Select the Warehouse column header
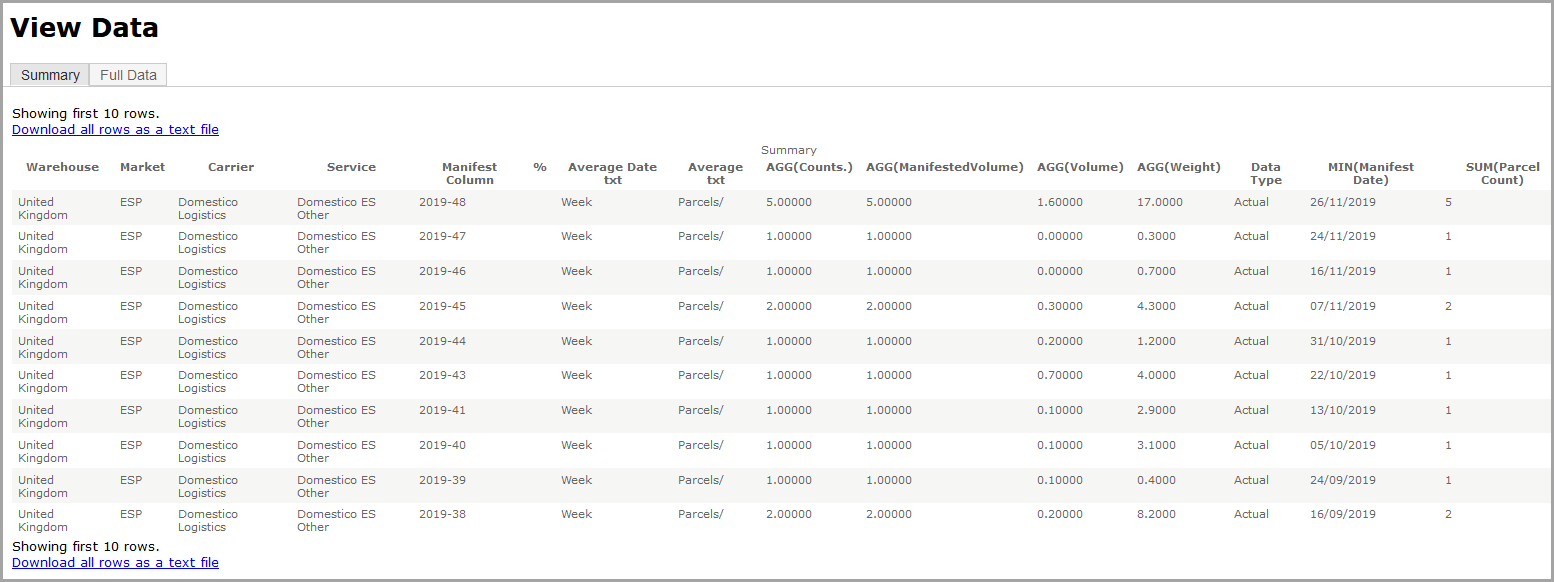This screenshot has height=582, width=1554. coord(63,167)
